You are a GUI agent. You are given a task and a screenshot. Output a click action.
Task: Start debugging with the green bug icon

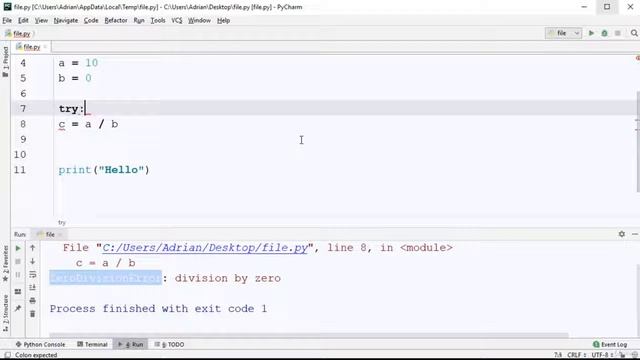tap(604, 33)
